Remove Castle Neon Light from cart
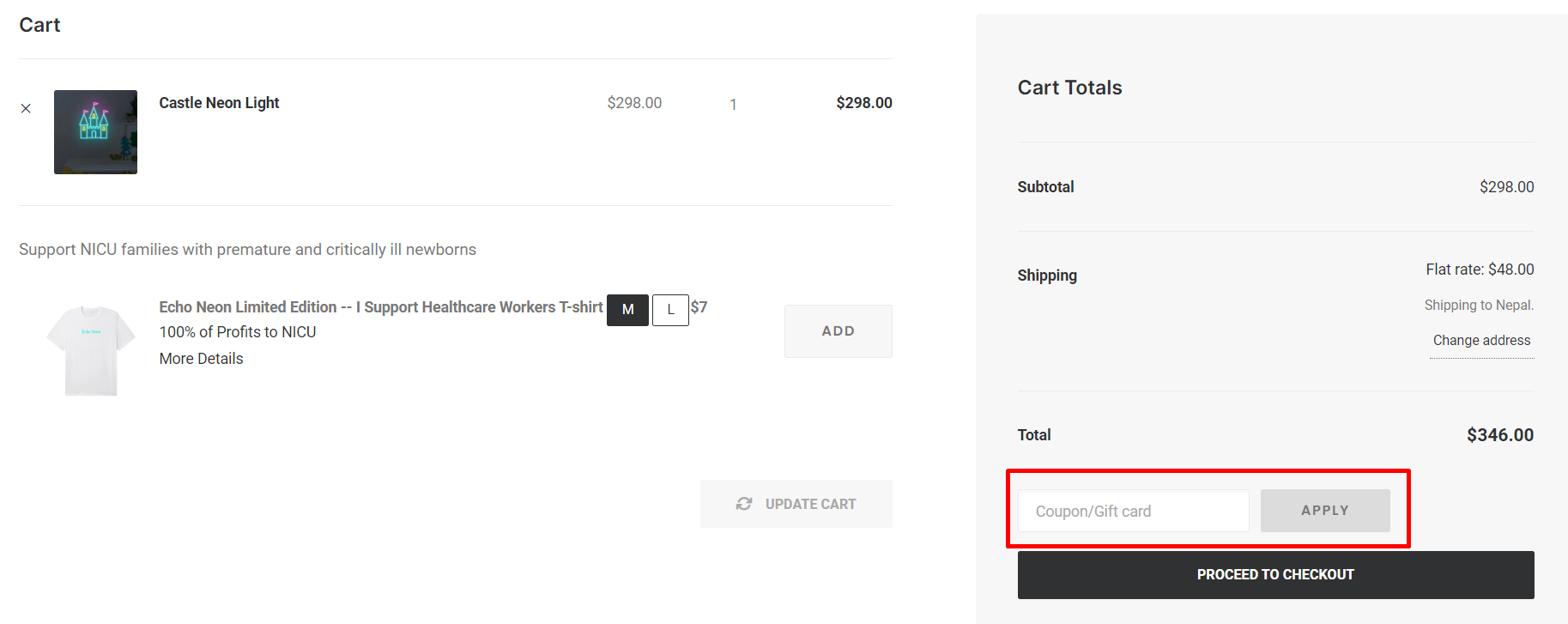1568x624 pixels. point(26,108)
